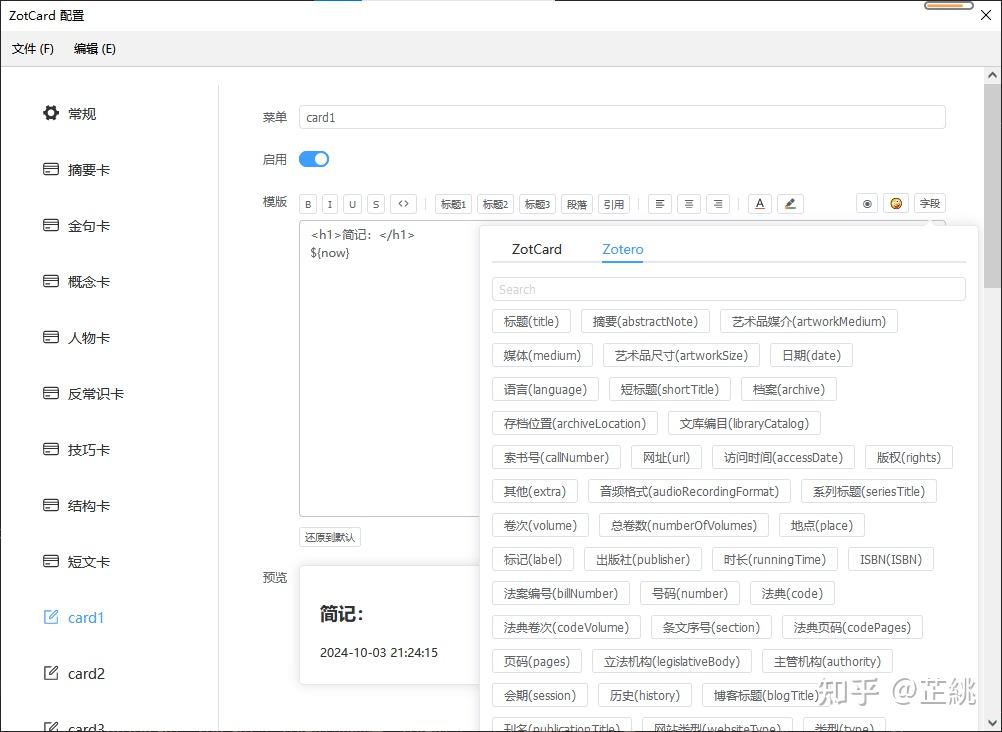Select the 人物卡 card in sidebar
Image resolution: width=1002 pixels, height=732 pixels.
tap(76, 338)
